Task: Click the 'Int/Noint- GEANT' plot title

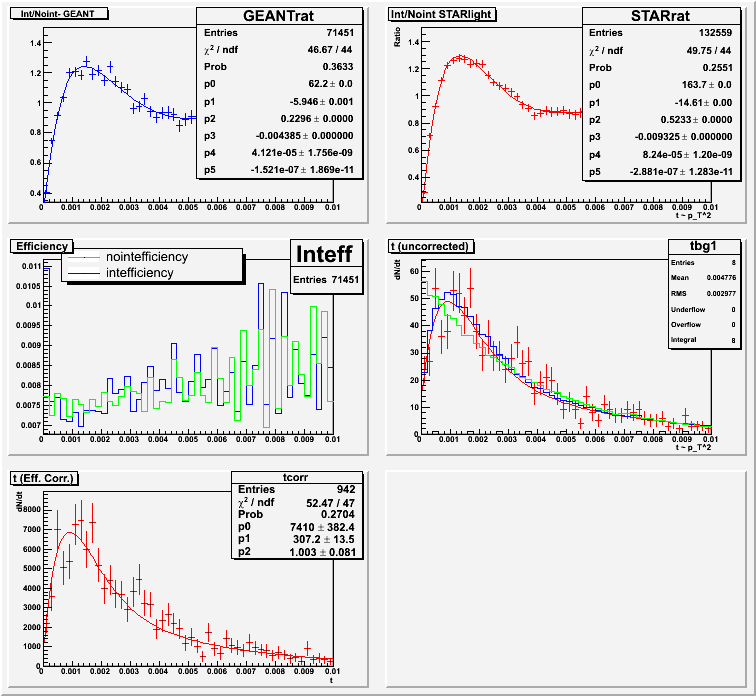Action: tap(50, 14)
